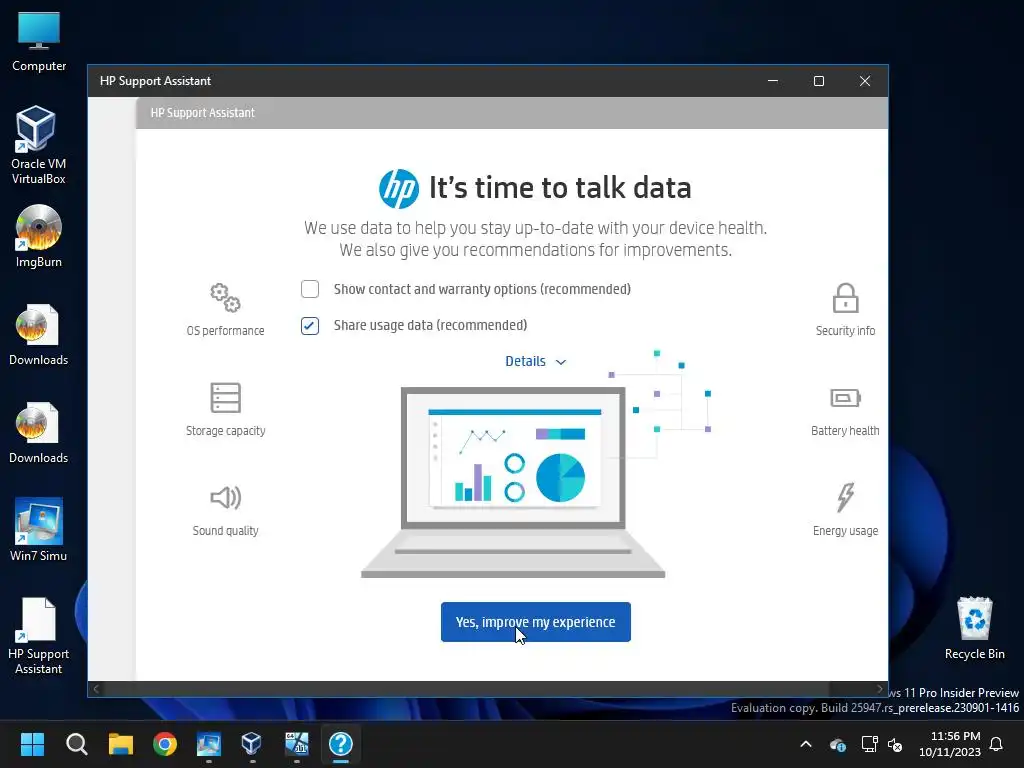Minimize the HP Support Assistant window
Image resolution: width=1024 pixels, height=768 pixels.
pyautogui.click(x=773, y=81)
